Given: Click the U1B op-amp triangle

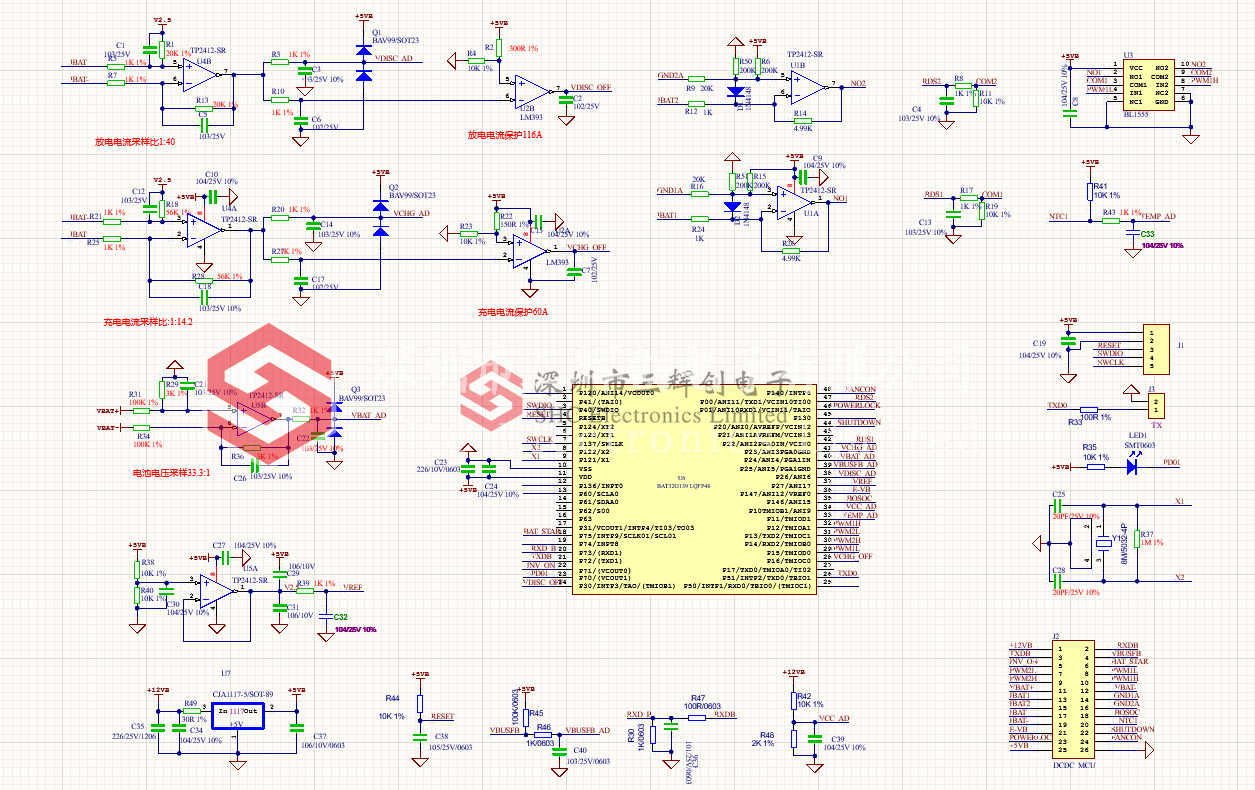Looking at the screenshot, I should point(809,85).
